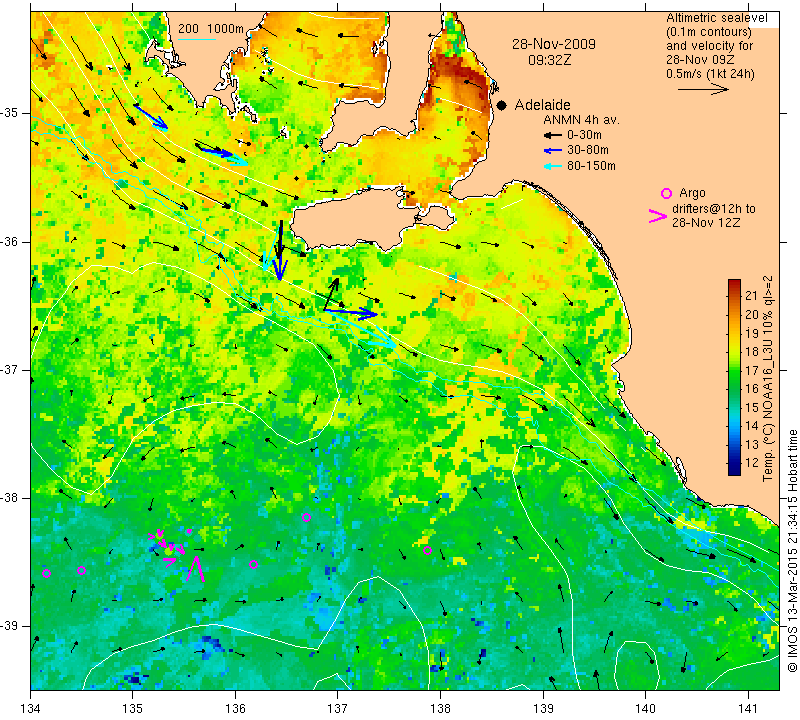Viewport: 800px width, 720px height.
Task: Click the 200 1000m isobath label
Action: tap(211, 29)
